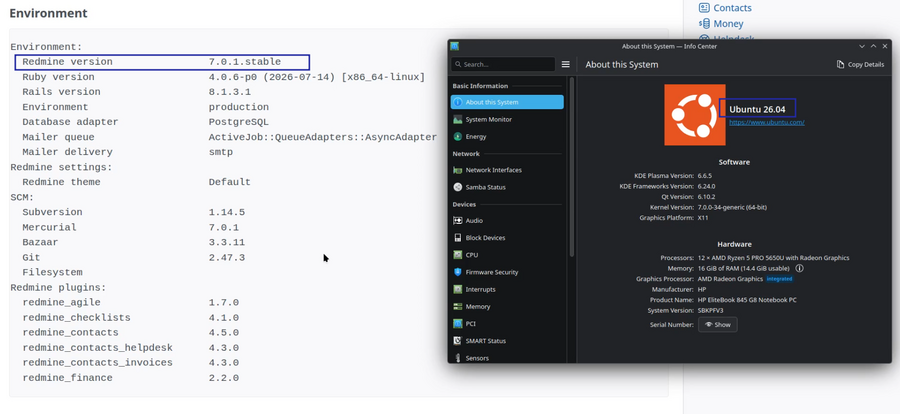Click the Interrupts sidebar icon
900x414 pixels.
point(457,289)
